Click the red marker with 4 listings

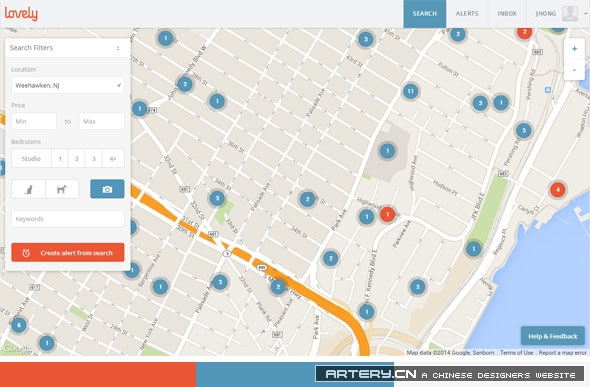coord(558,190)
